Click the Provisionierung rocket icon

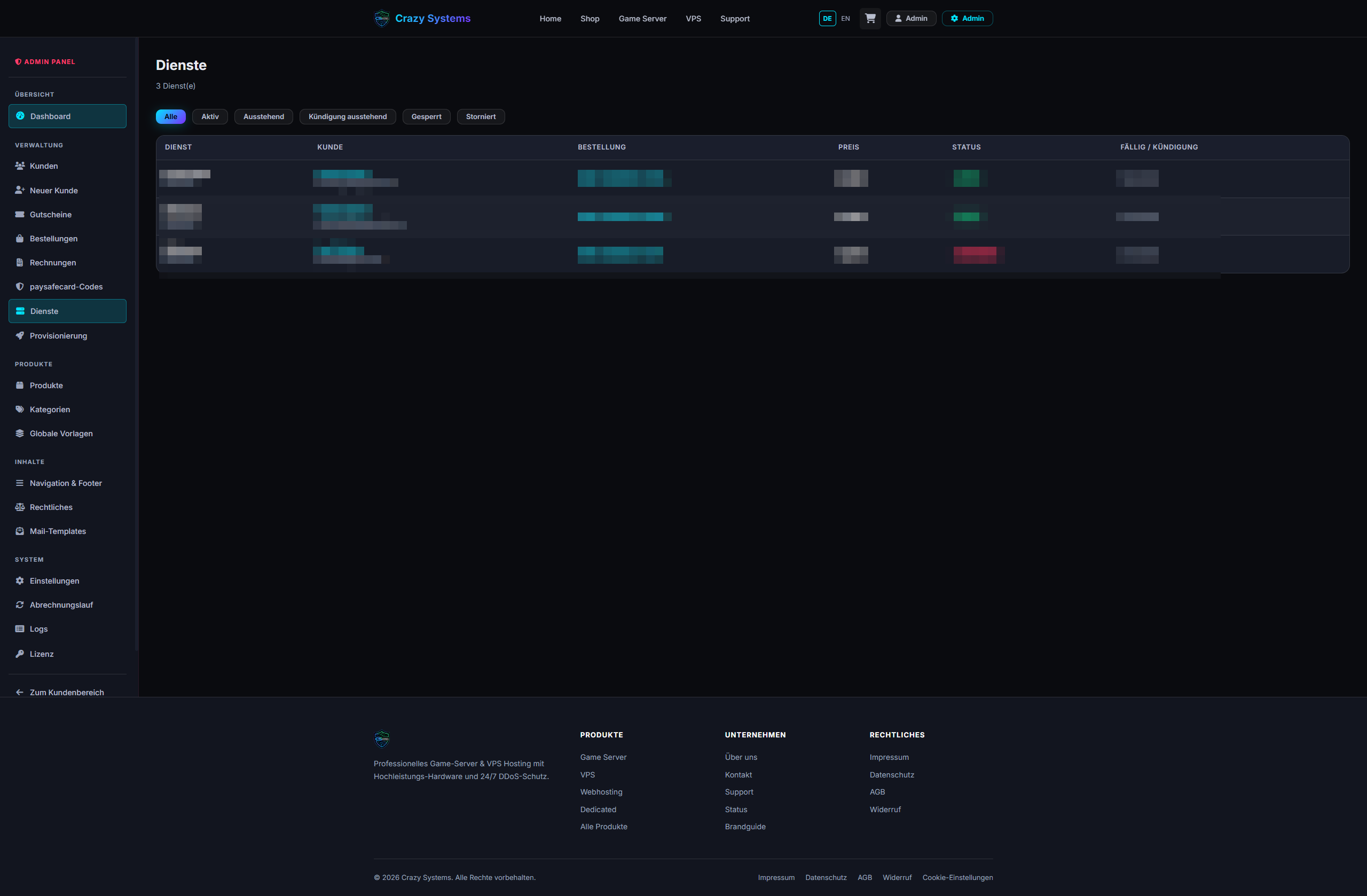20,335
